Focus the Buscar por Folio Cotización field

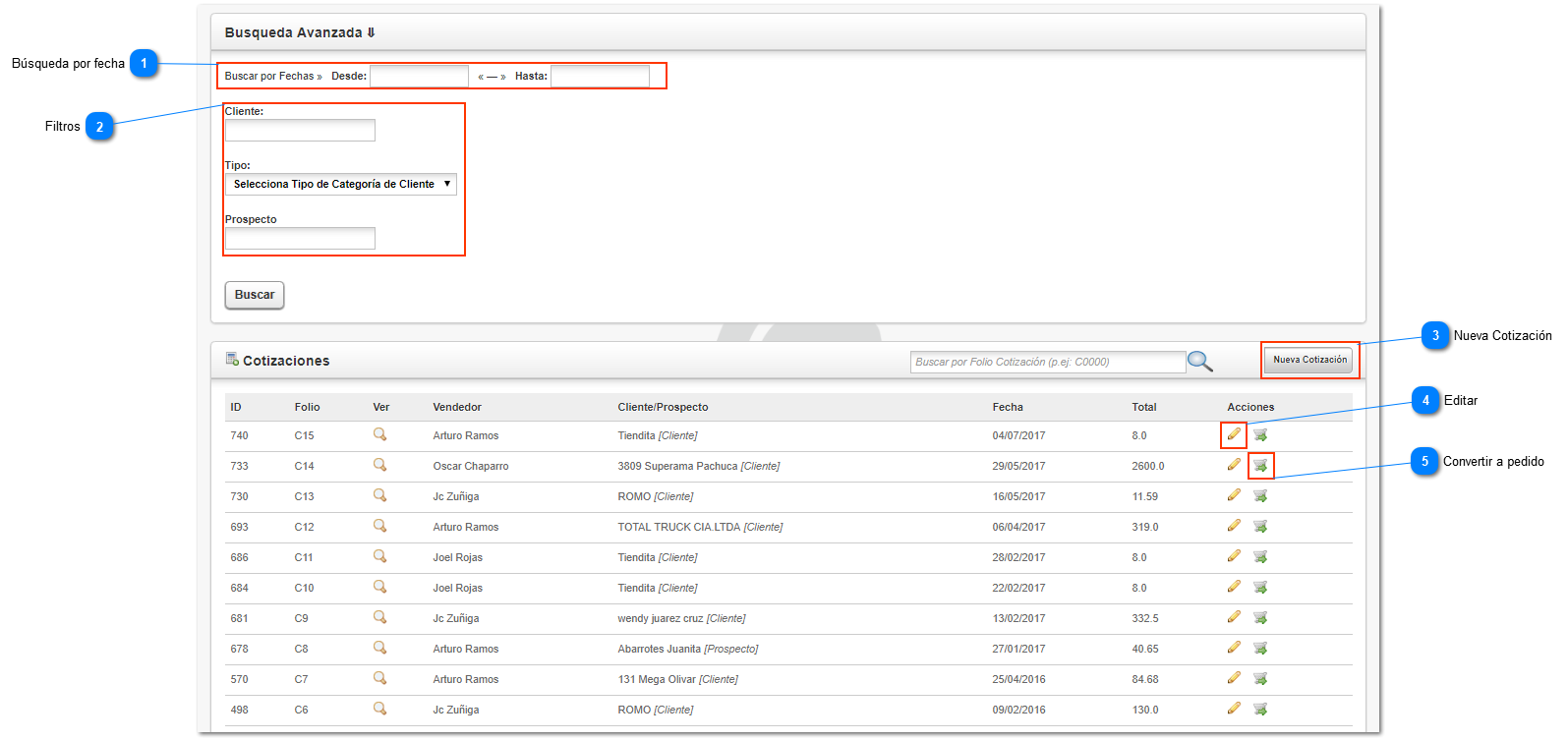click(x=1048, y=362)
